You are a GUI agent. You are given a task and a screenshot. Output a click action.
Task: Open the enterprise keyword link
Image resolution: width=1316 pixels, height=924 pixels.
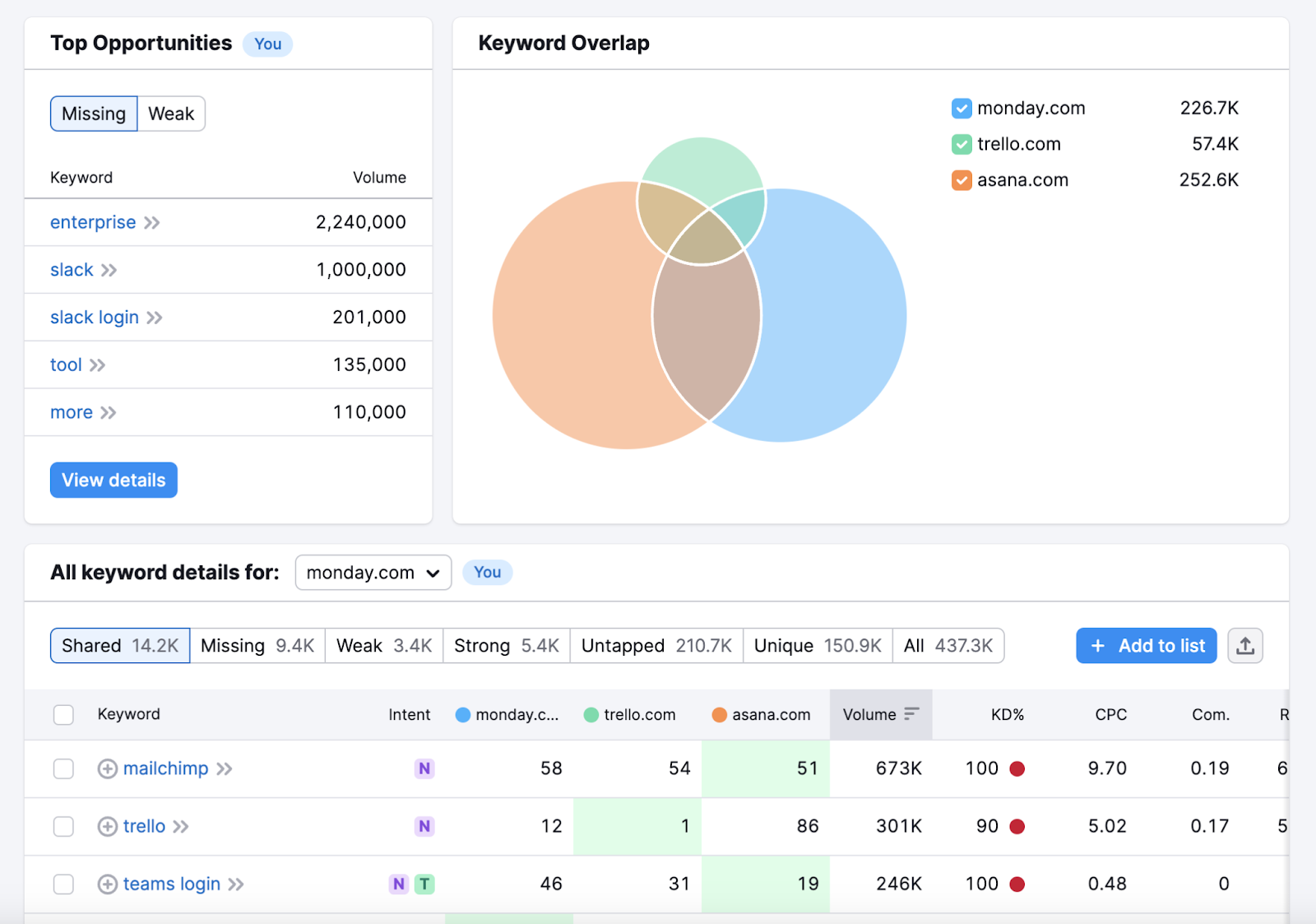pyautogui.click(x=92, y=222)
